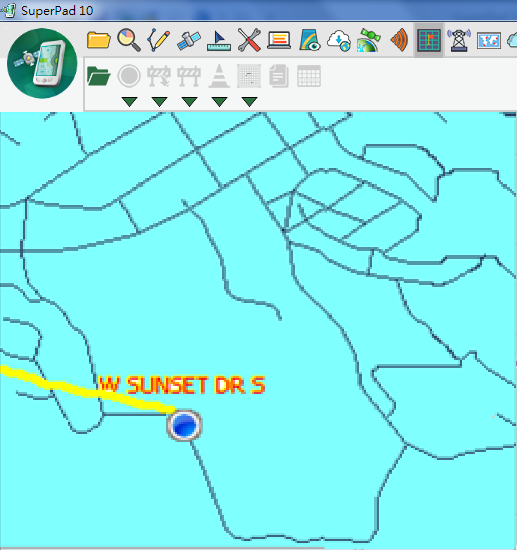This screenshot has width=517, height=550.
Task: Toggle the highlighted grid flag tool
Action: point(429,40)
